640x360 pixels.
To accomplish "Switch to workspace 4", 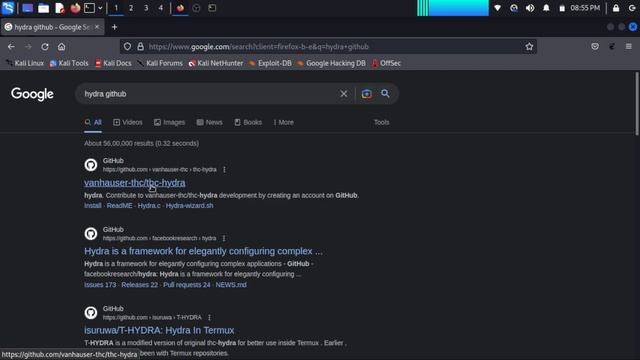I will tap(161, 8).
